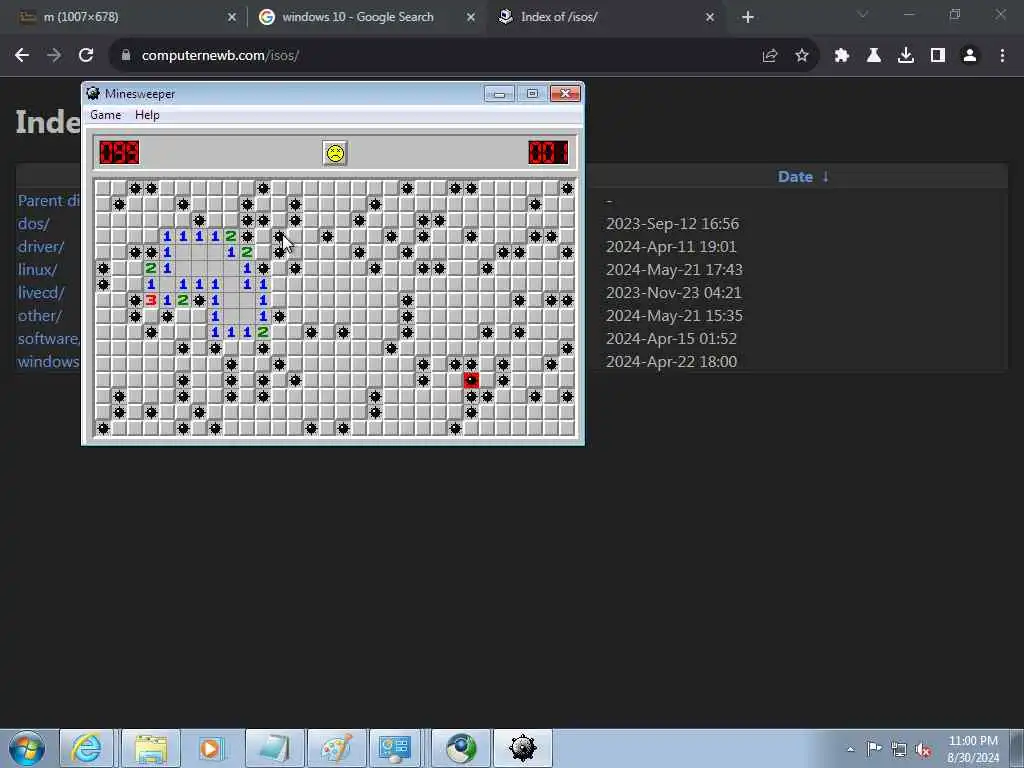Click the red exploded mine cell

tap(471, 380)
